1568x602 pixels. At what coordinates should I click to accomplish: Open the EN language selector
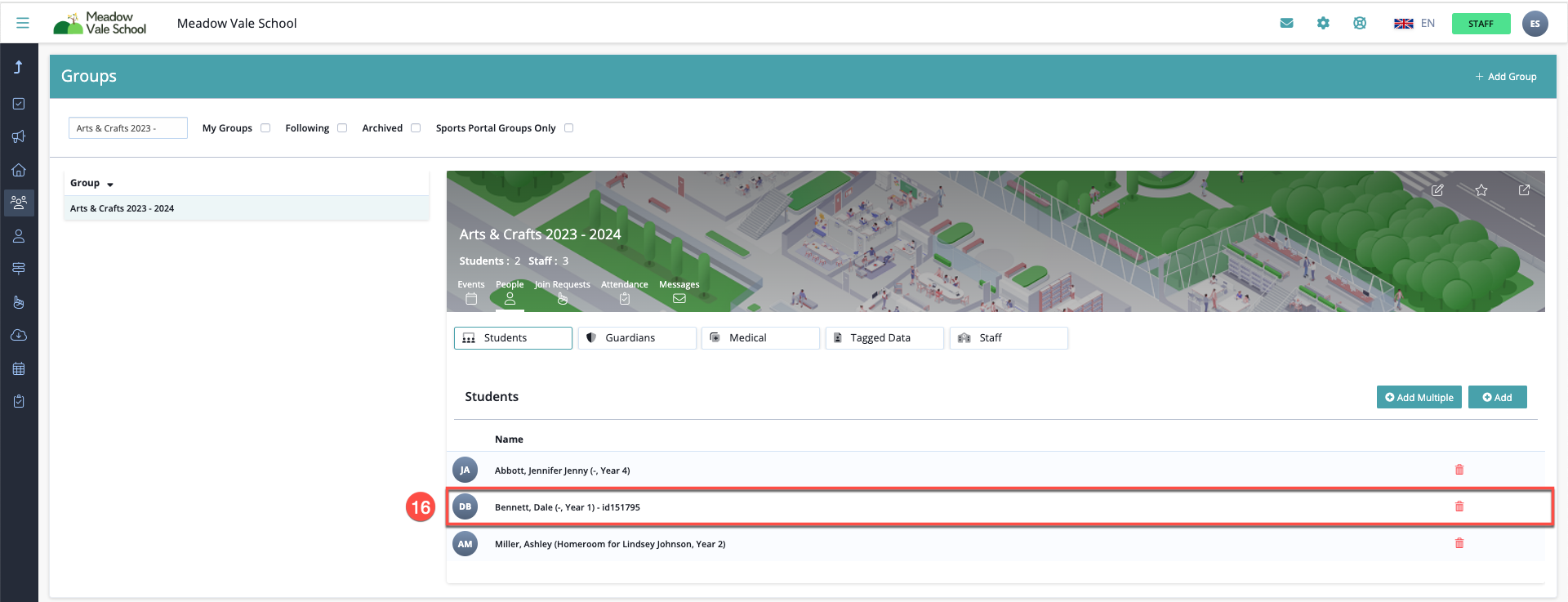[1414, 23]
